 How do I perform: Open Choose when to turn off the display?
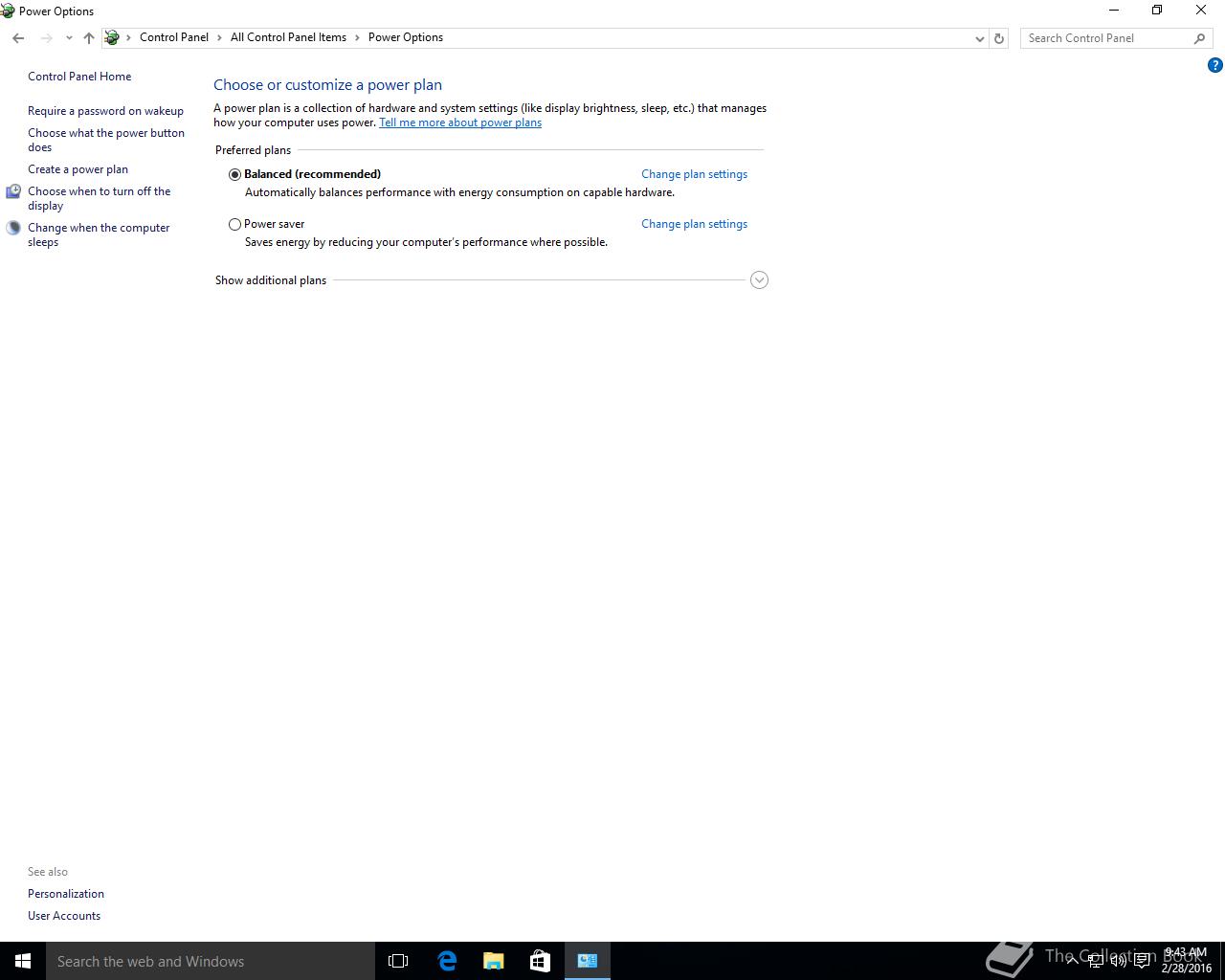100,198
